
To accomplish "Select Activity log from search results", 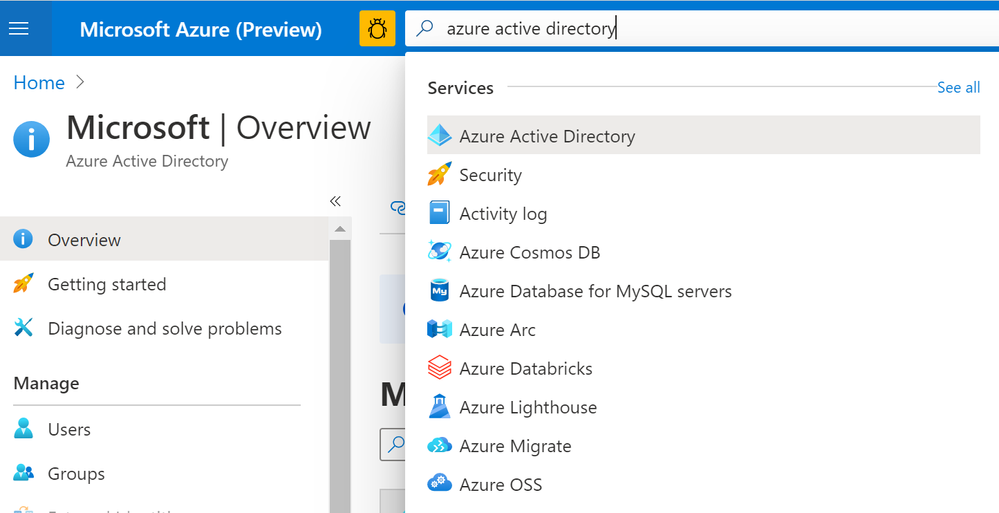I will pos(503,214).
